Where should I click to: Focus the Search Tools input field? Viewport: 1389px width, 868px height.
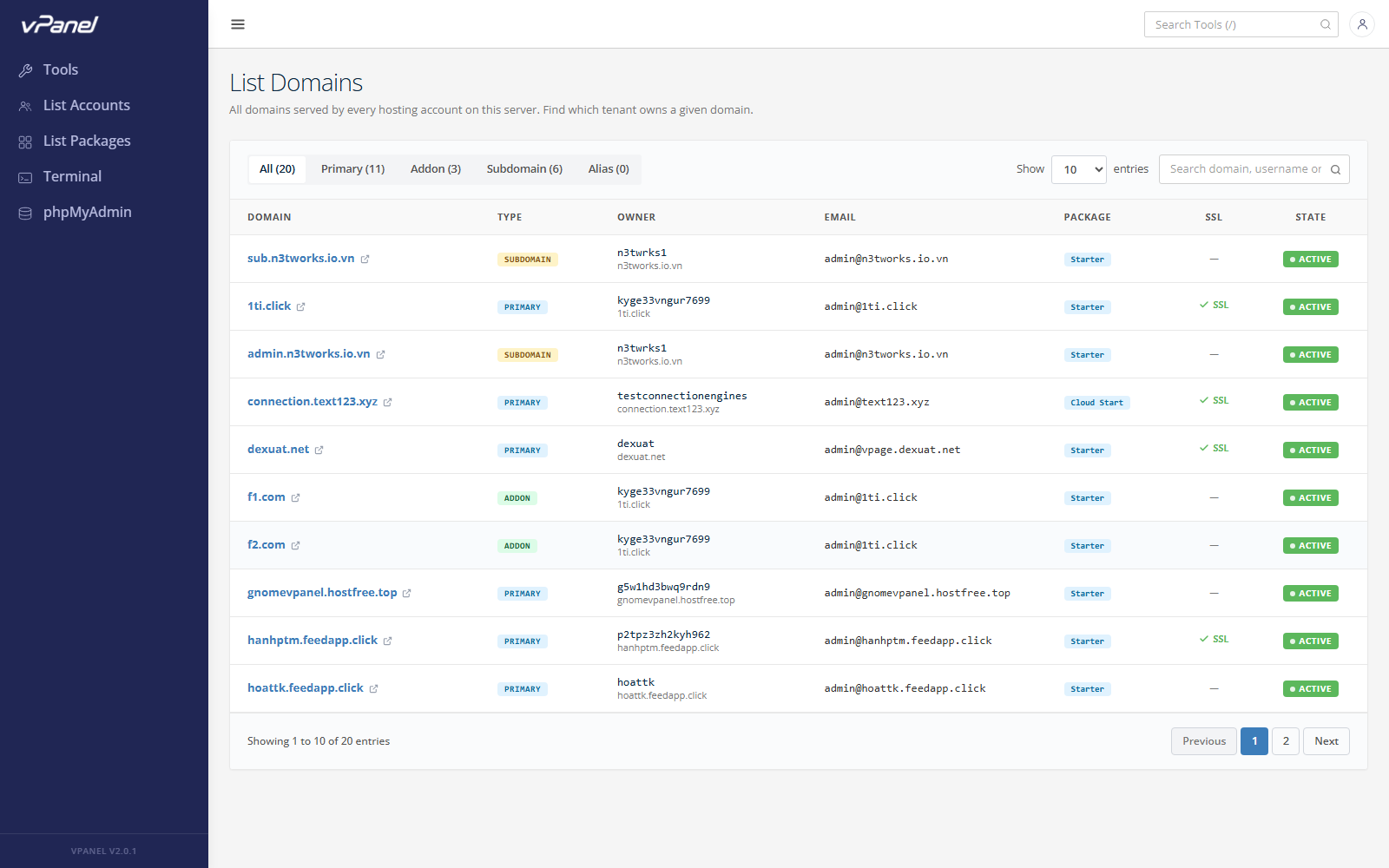coord(1241,24)
